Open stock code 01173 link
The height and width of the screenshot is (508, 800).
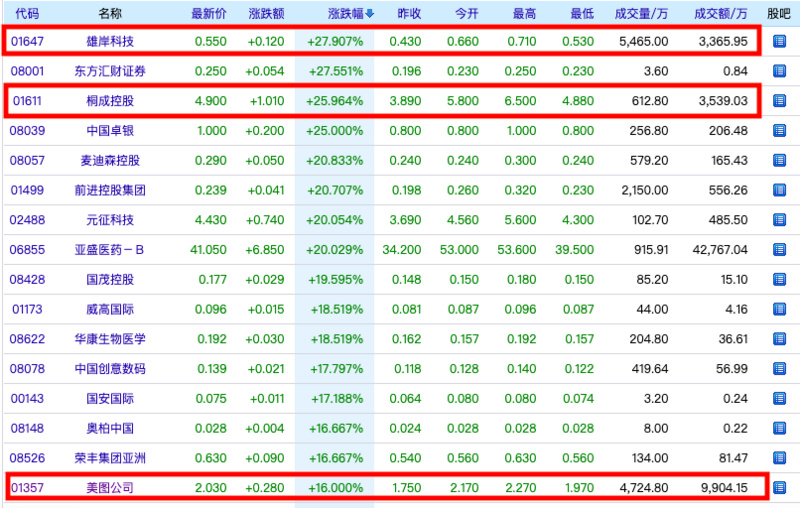tap(27, 309)
